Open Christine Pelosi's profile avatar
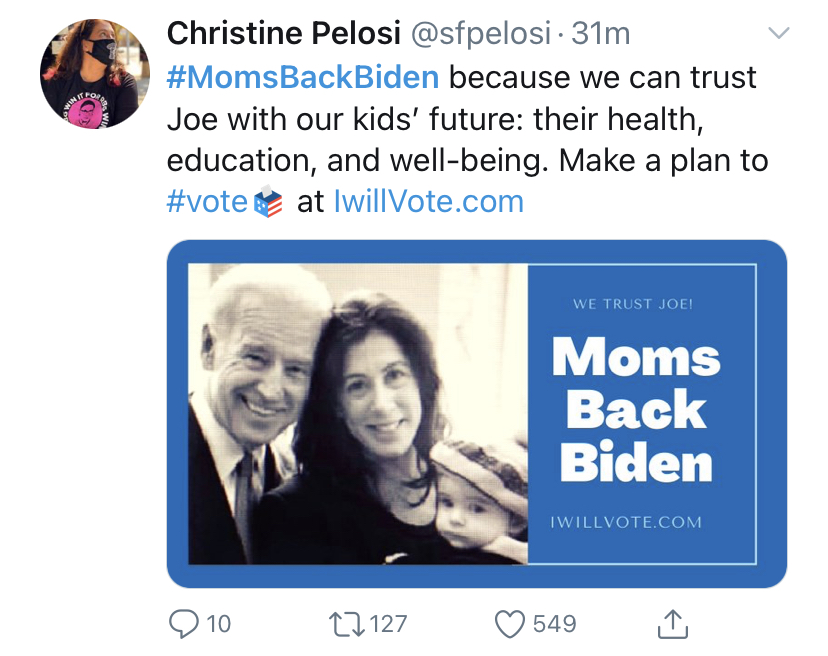828x656 pixels. point(95,74)
